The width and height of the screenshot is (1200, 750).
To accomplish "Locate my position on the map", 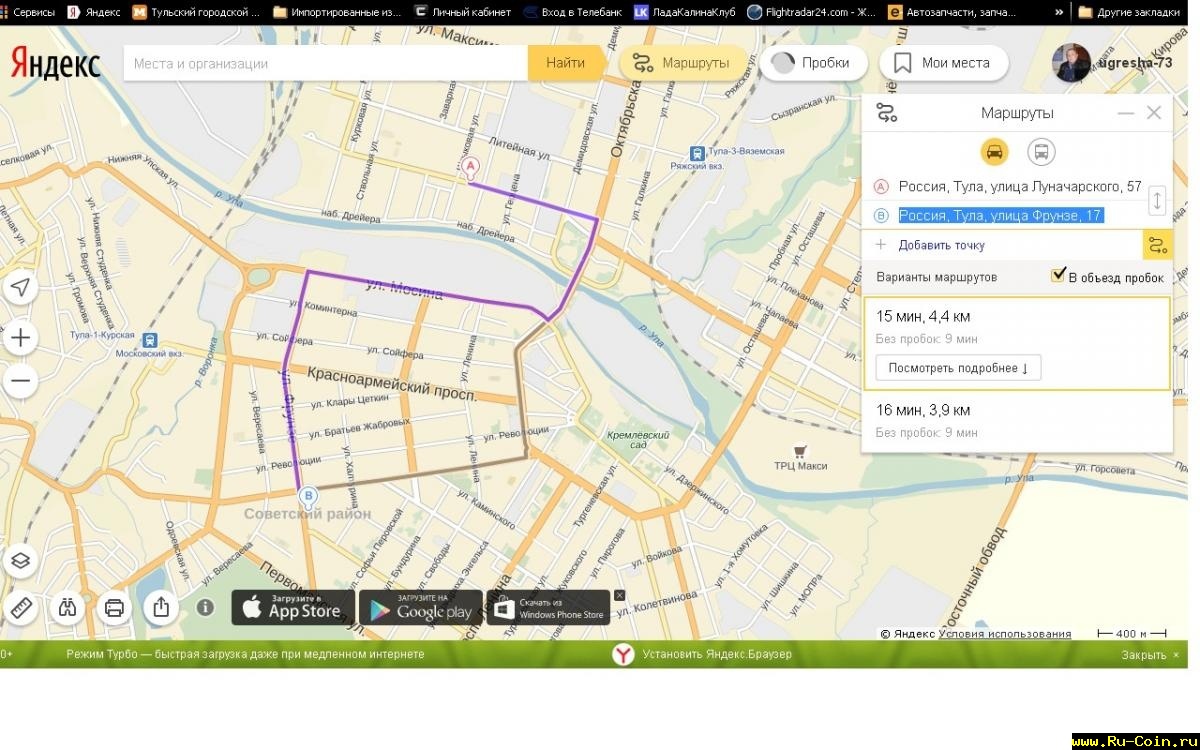I will coord(20,288).
